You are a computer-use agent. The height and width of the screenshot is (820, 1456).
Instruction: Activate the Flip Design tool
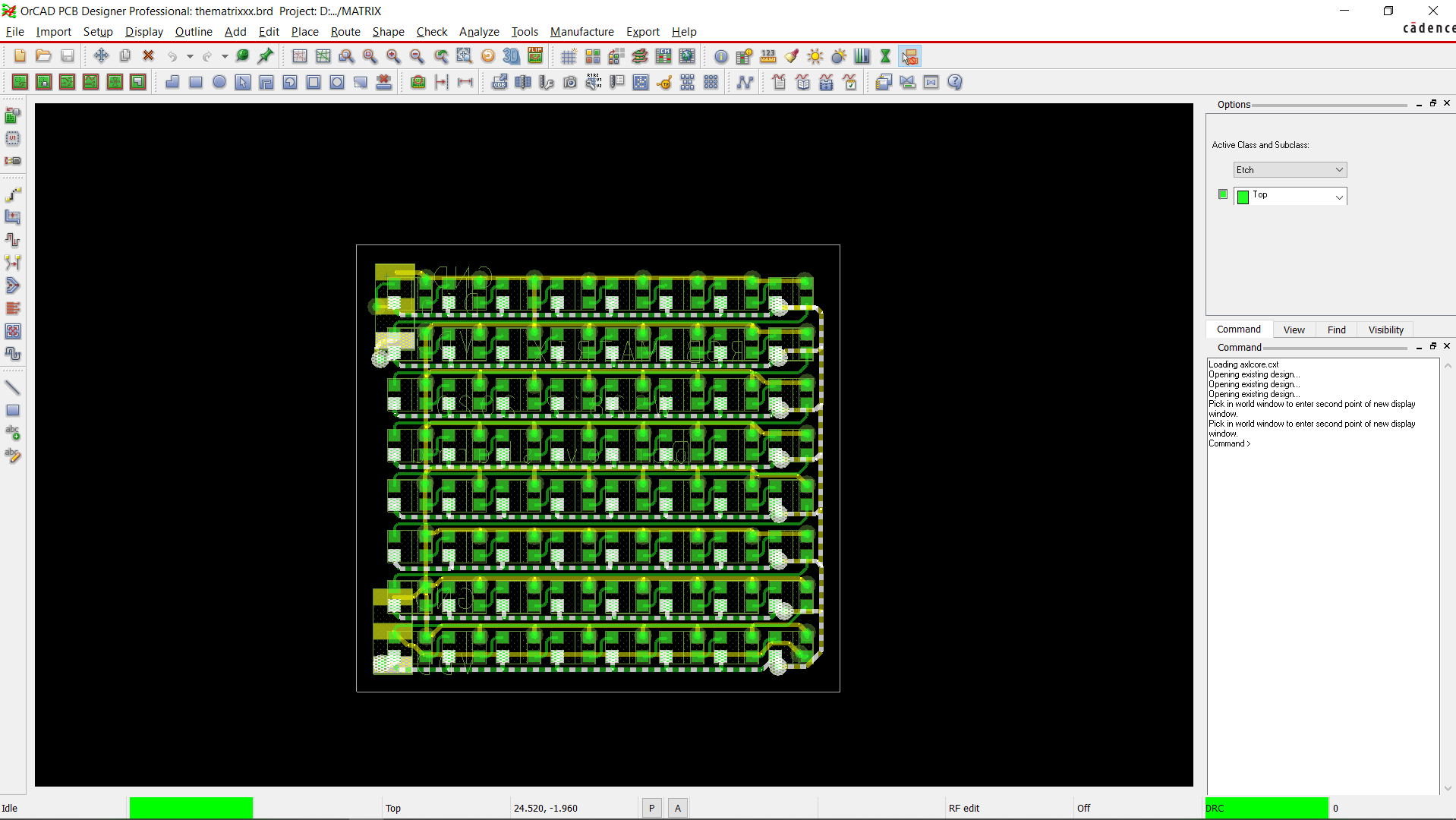click(535, 55)
